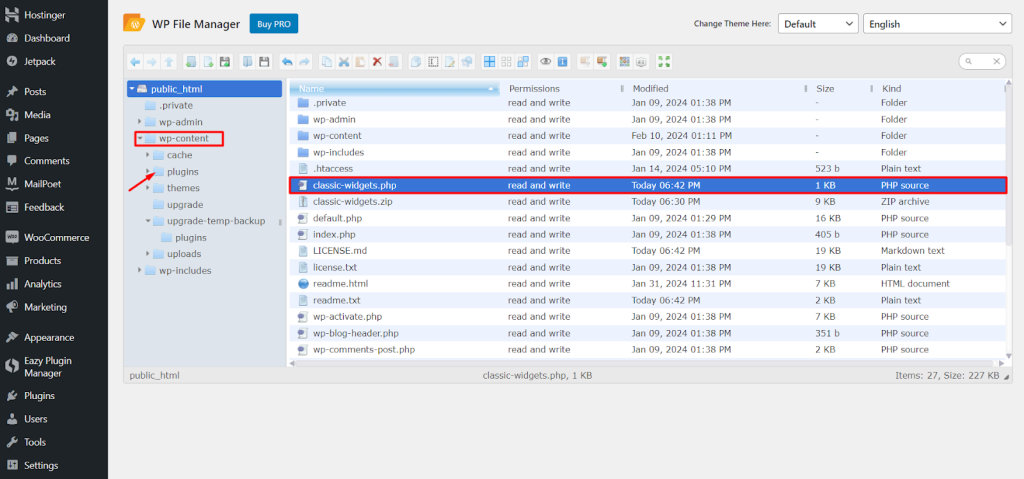
Task: Click the Paste toolbar icon
Action: point(360,62)
